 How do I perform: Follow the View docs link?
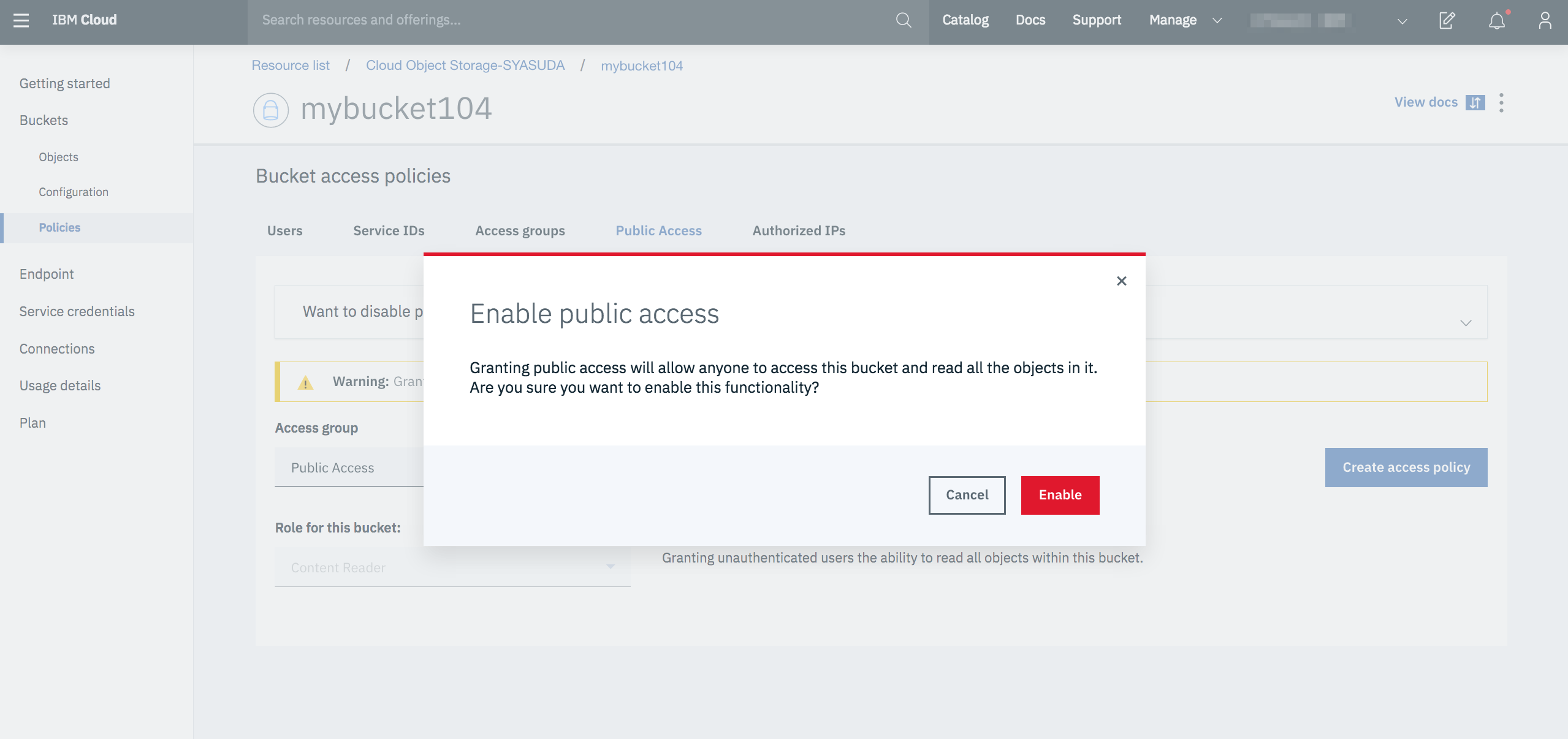[1426, 102]
